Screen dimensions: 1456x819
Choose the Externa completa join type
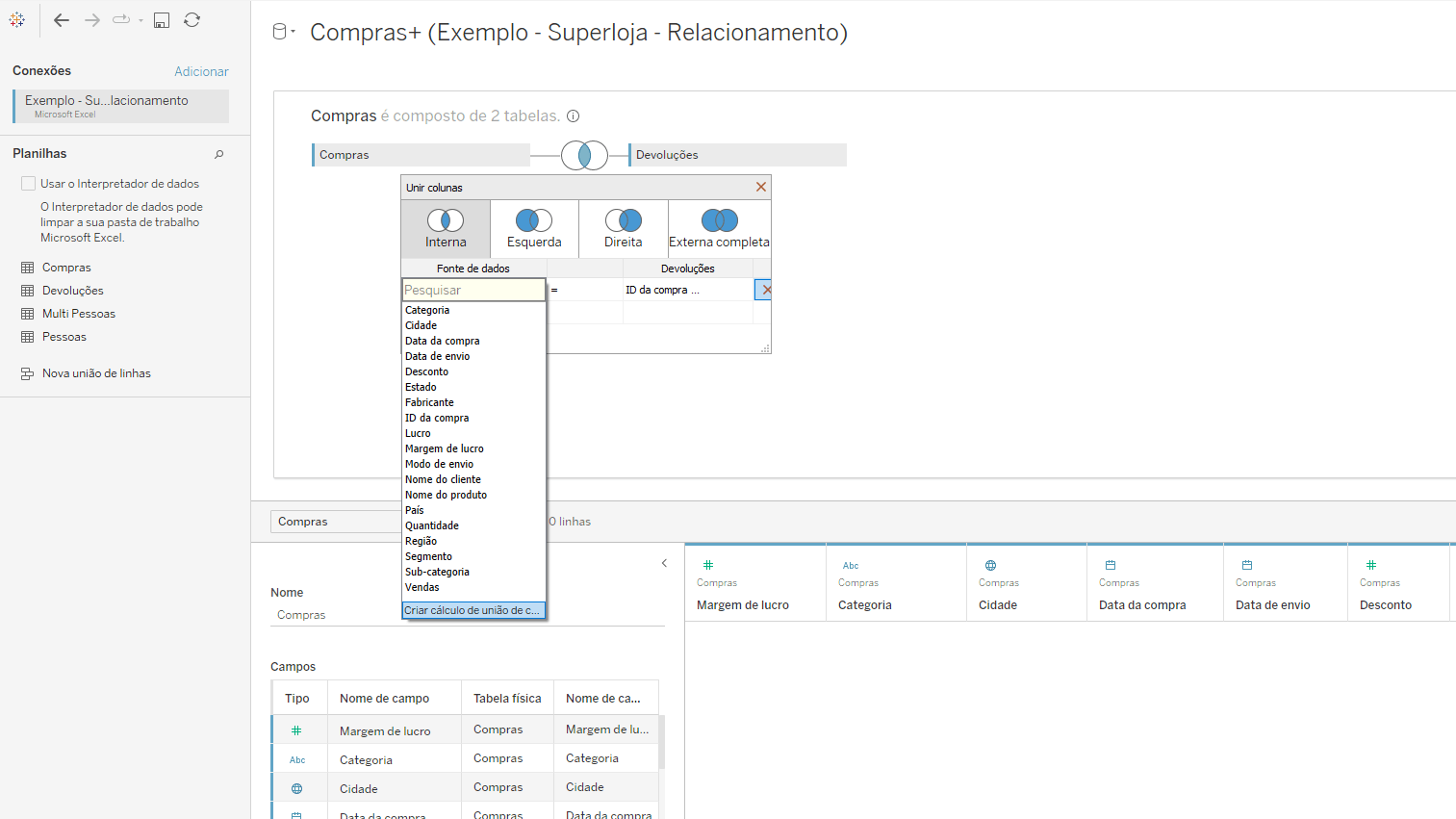coord(719,229)
